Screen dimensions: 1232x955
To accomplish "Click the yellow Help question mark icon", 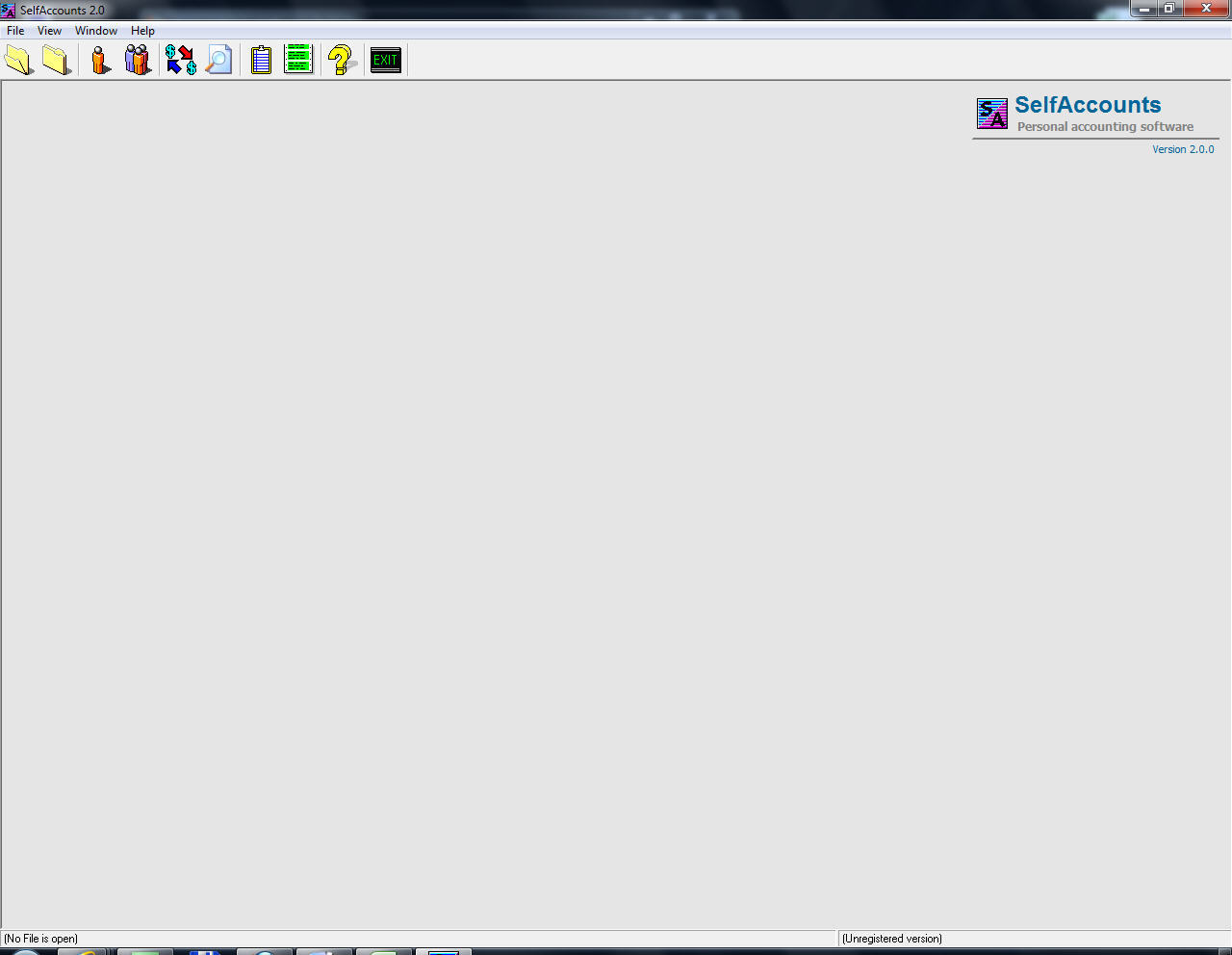I will coord(342,59).
